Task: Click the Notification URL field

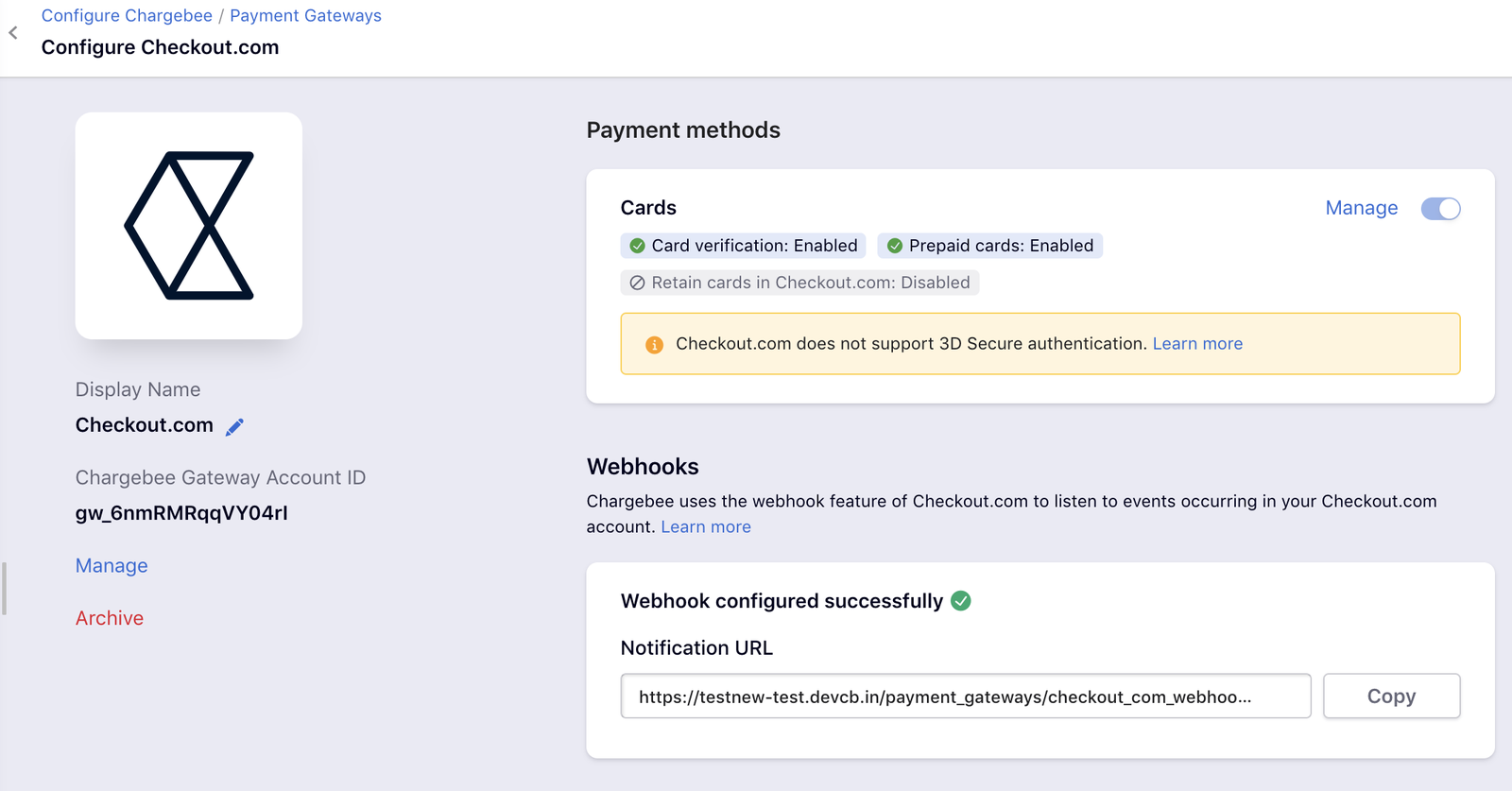Action: (966, 696)
